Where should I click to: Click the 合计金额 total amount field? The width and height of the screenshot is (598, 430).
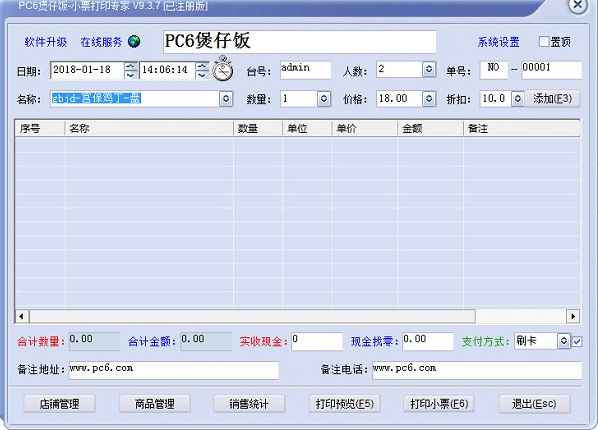click(206, 341)
